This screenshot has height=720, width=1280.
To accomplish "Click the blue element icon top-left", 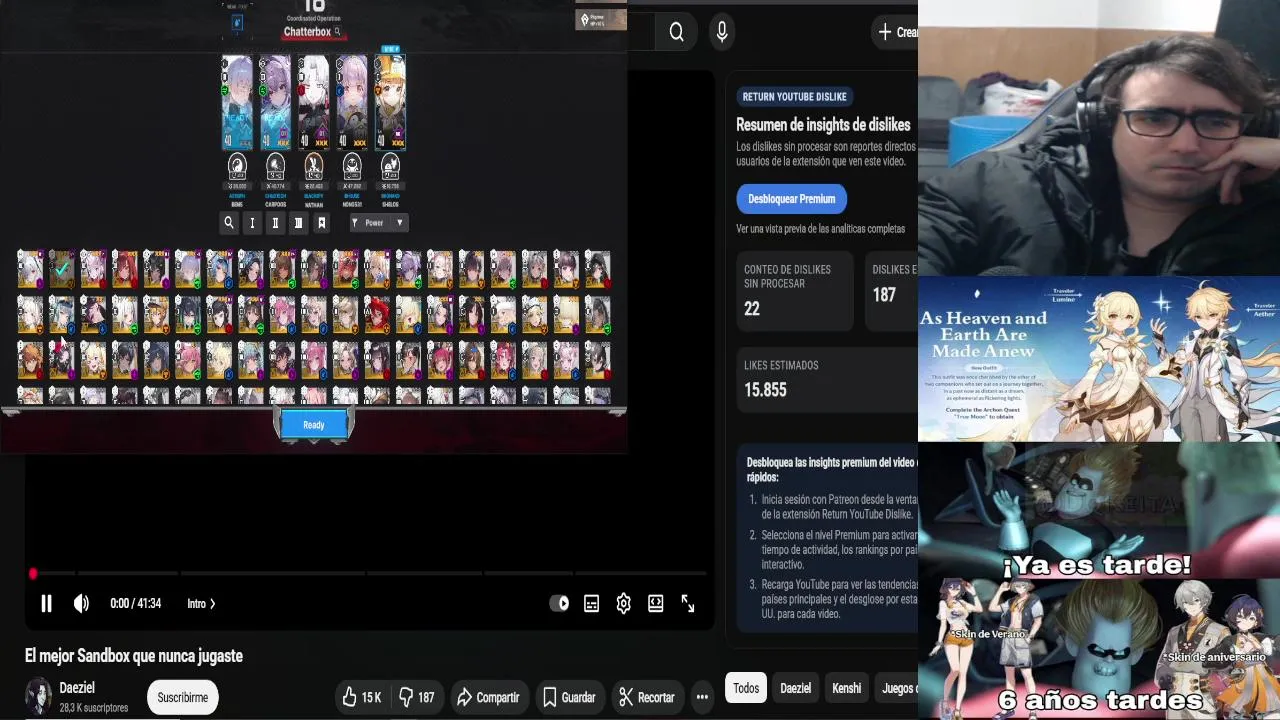I will (x=237, y=22).
